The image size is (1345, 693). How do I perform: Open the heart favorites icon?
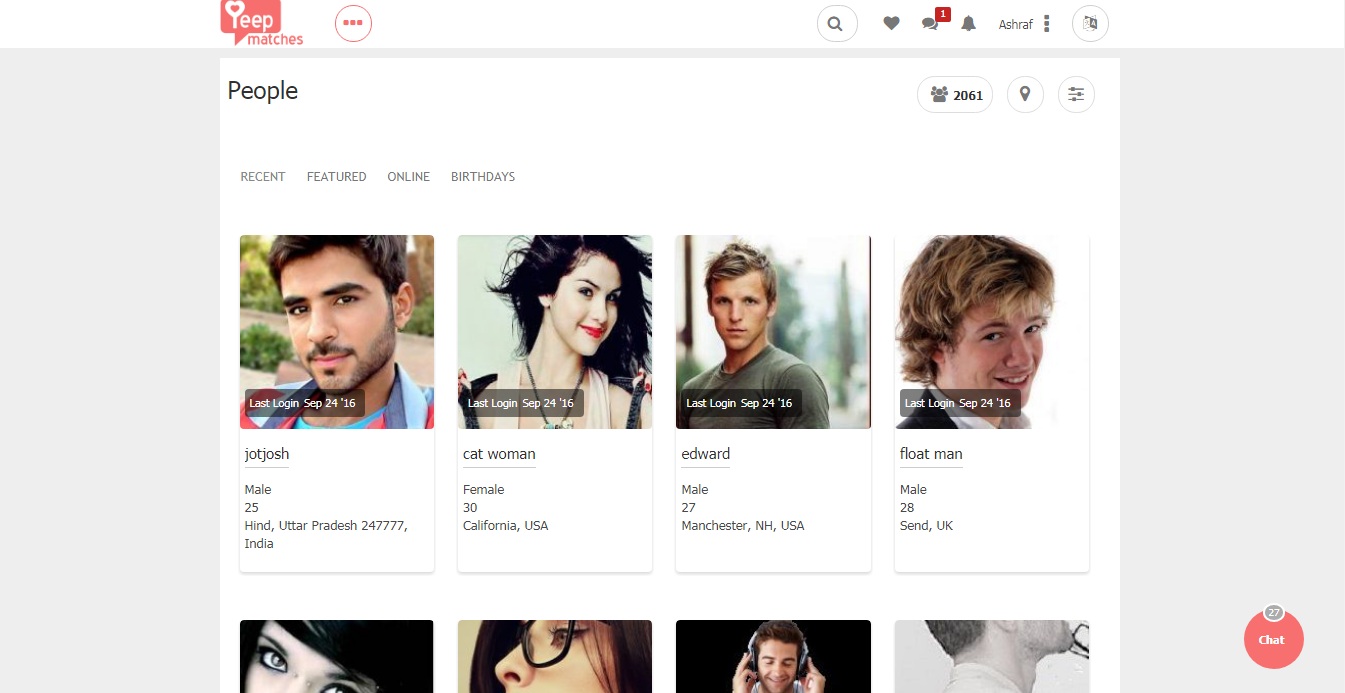[892, 23]
